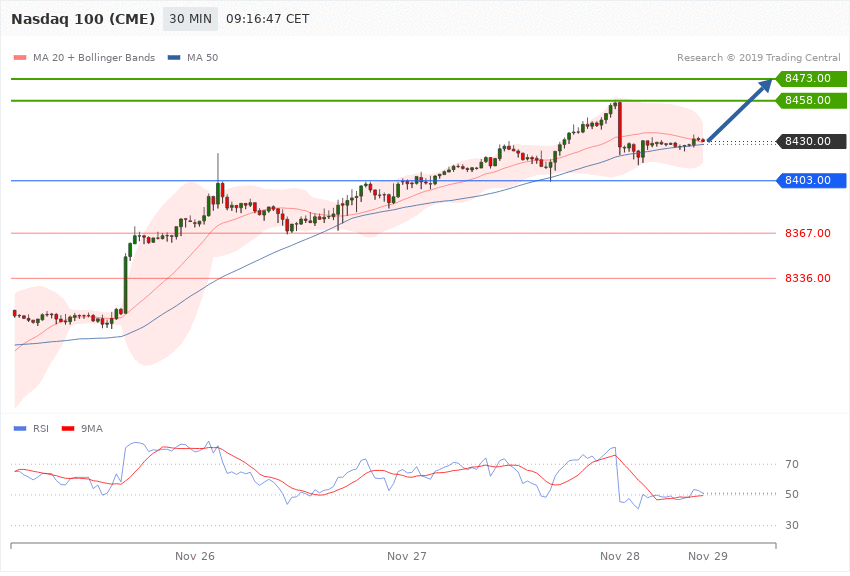Click the 8473.00 green resistance price tag

click(812, 79)
